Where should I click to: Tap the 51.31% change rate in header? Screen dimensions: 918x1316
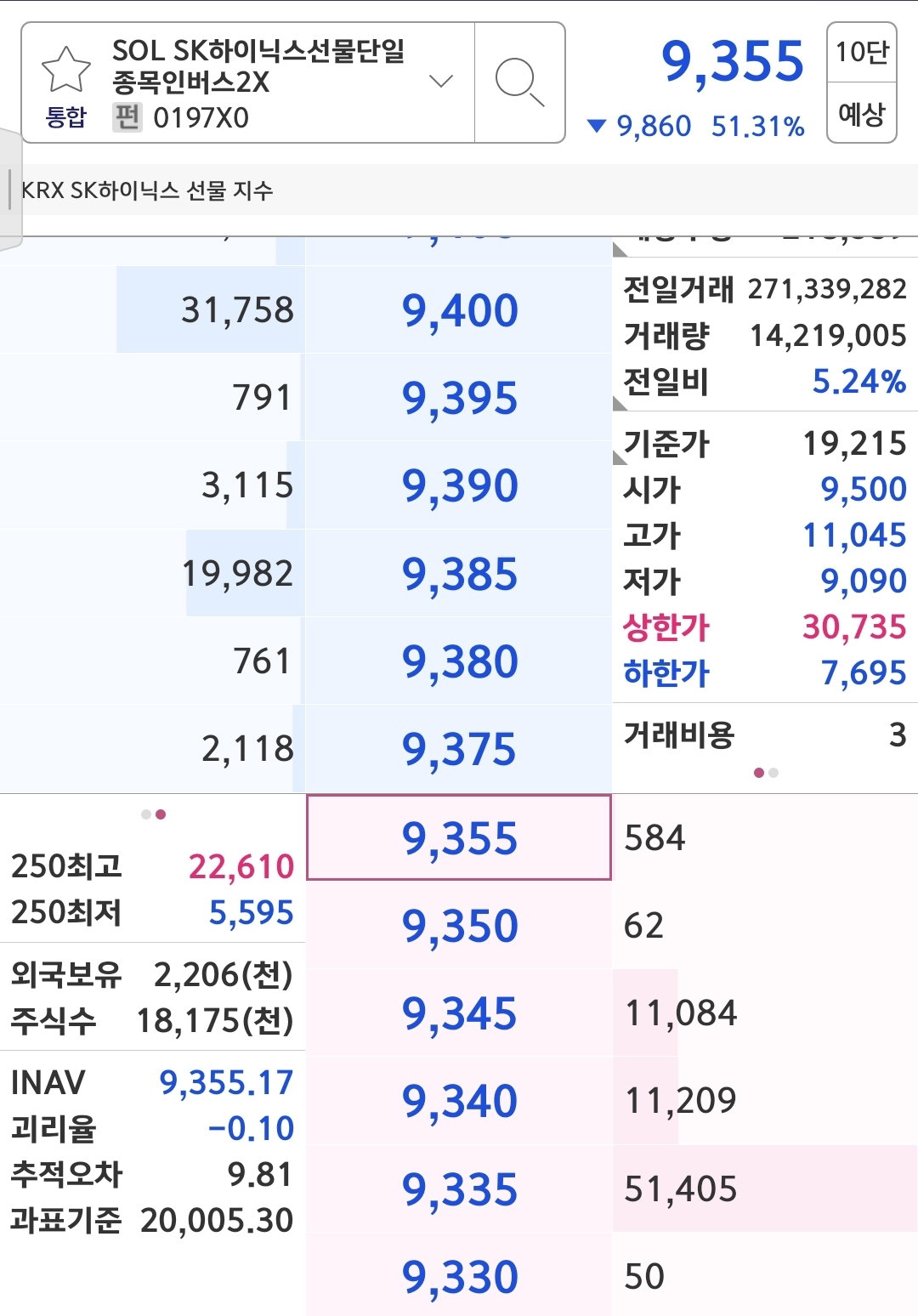(x=757, y=127)
